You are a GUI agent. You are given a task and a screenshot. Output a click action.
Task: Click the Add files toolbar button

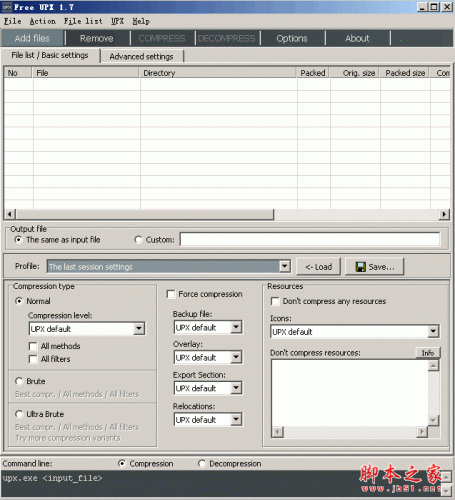(x=32, y=38)
